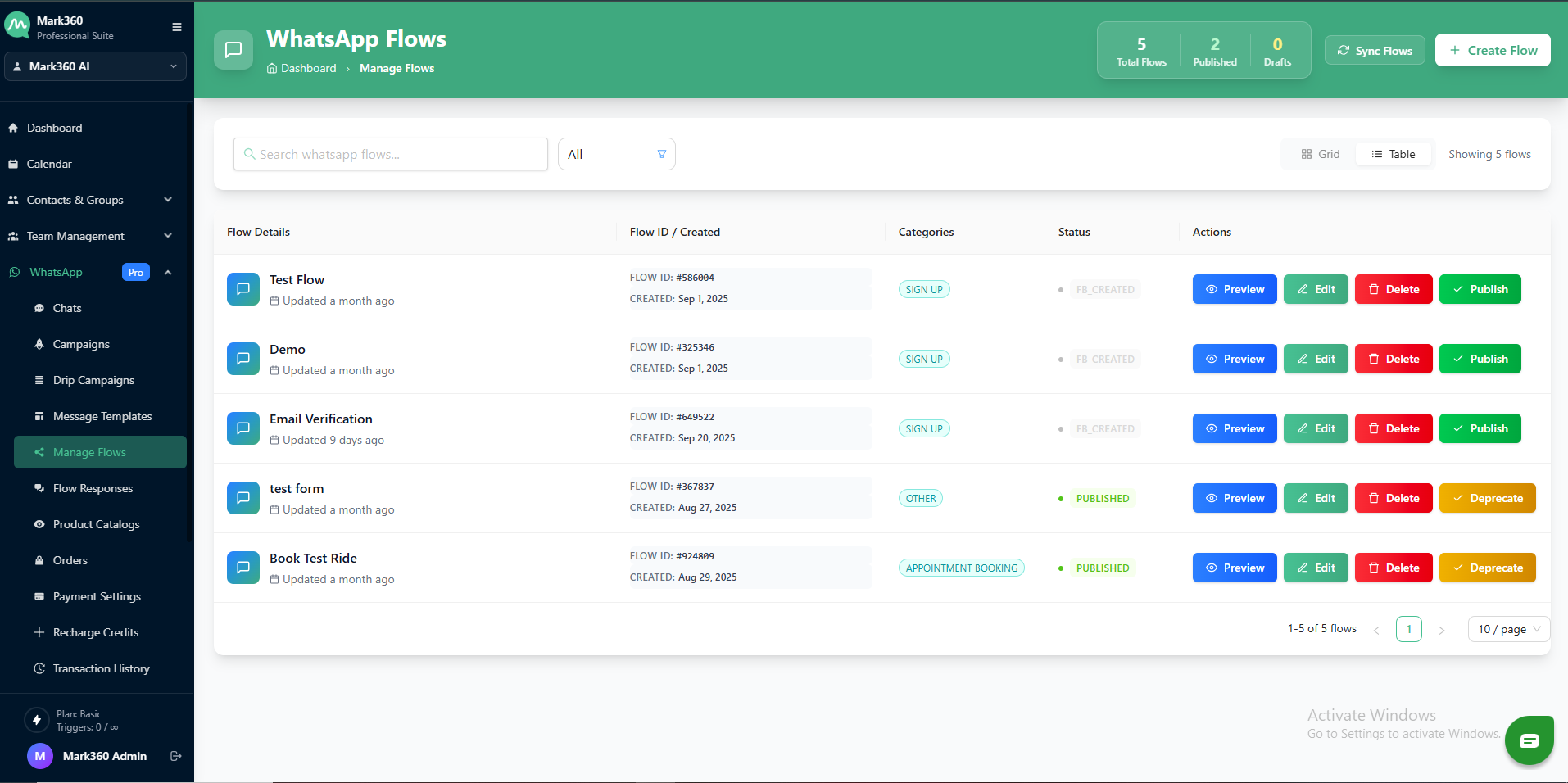This screenshot has height=783, width=1568.
Task: Click the Create Flow button
Action: click(x=1492, y=50)
